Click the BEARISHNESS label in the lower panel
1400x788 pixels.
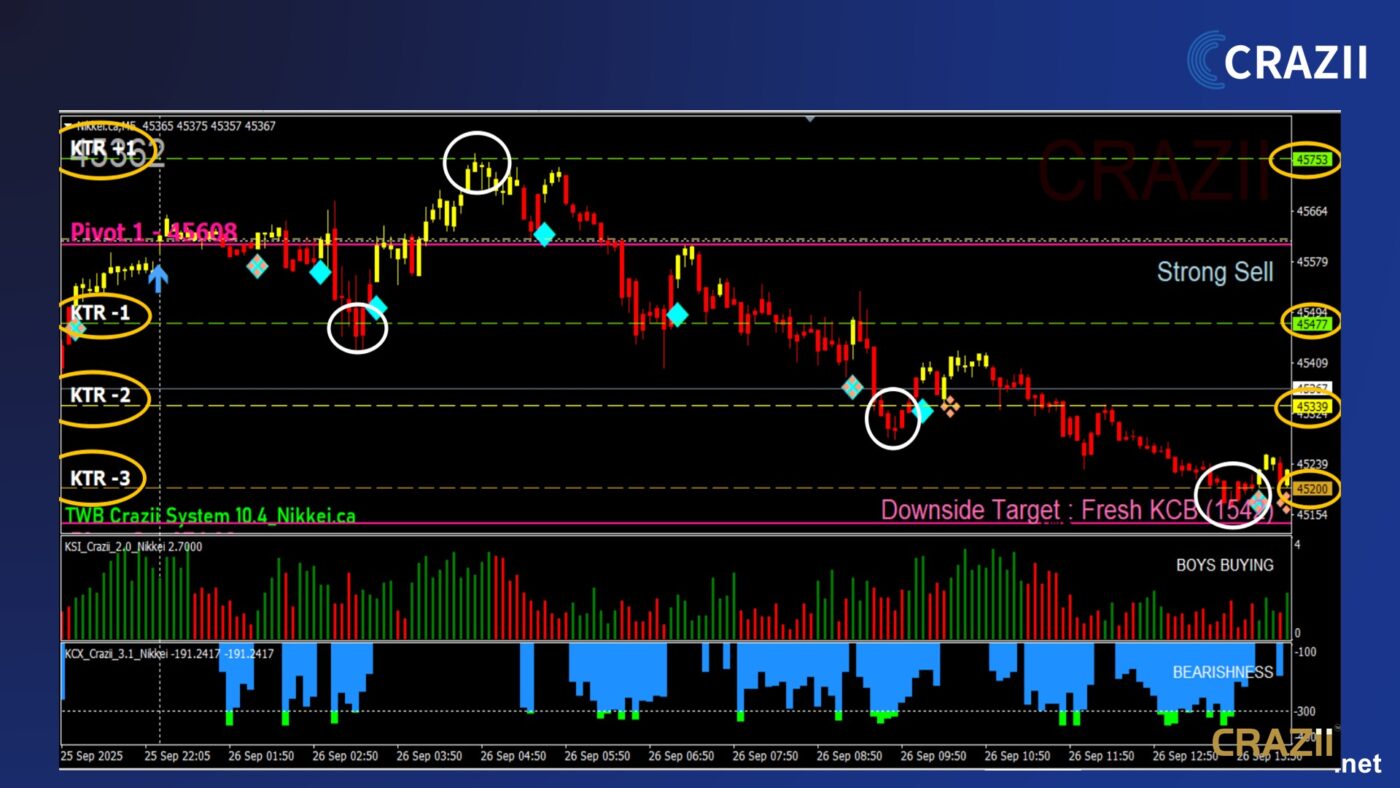(1222, 673)
